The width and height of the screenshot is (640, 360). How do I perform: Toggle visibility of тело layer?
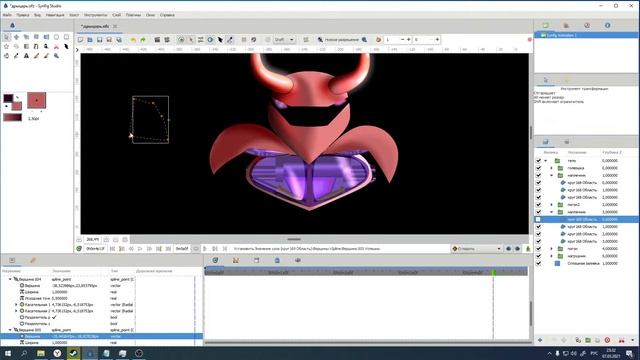click(x=538, y=161)
